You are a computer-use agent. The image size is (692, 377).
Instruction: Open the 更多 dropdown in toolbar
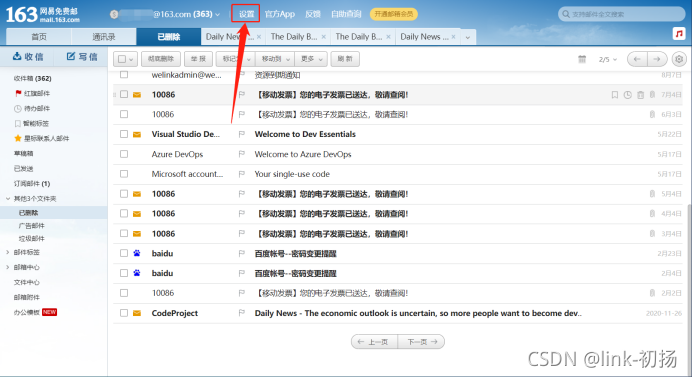[x=312, y=59]
